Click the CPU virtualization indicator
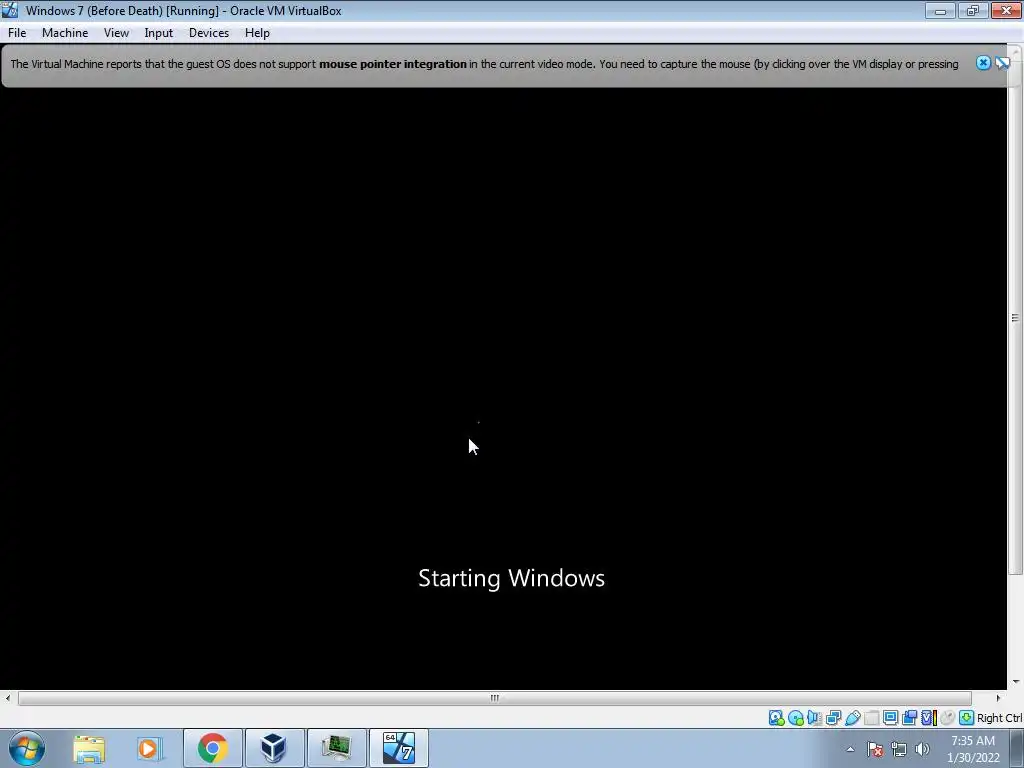This screenshot has width=1024, height=768. (x=928, y=718)
